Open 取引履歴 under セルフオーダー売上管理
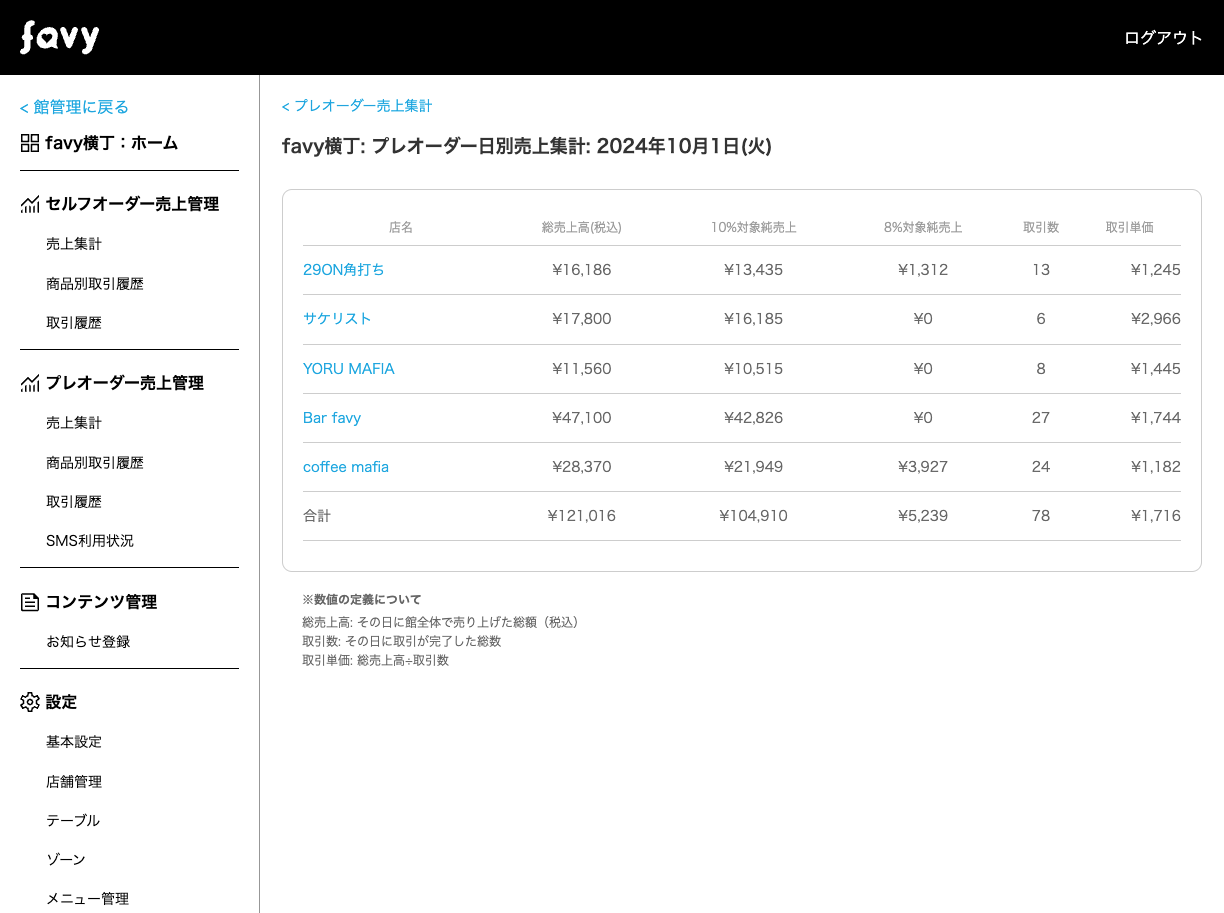 (74, 323)
